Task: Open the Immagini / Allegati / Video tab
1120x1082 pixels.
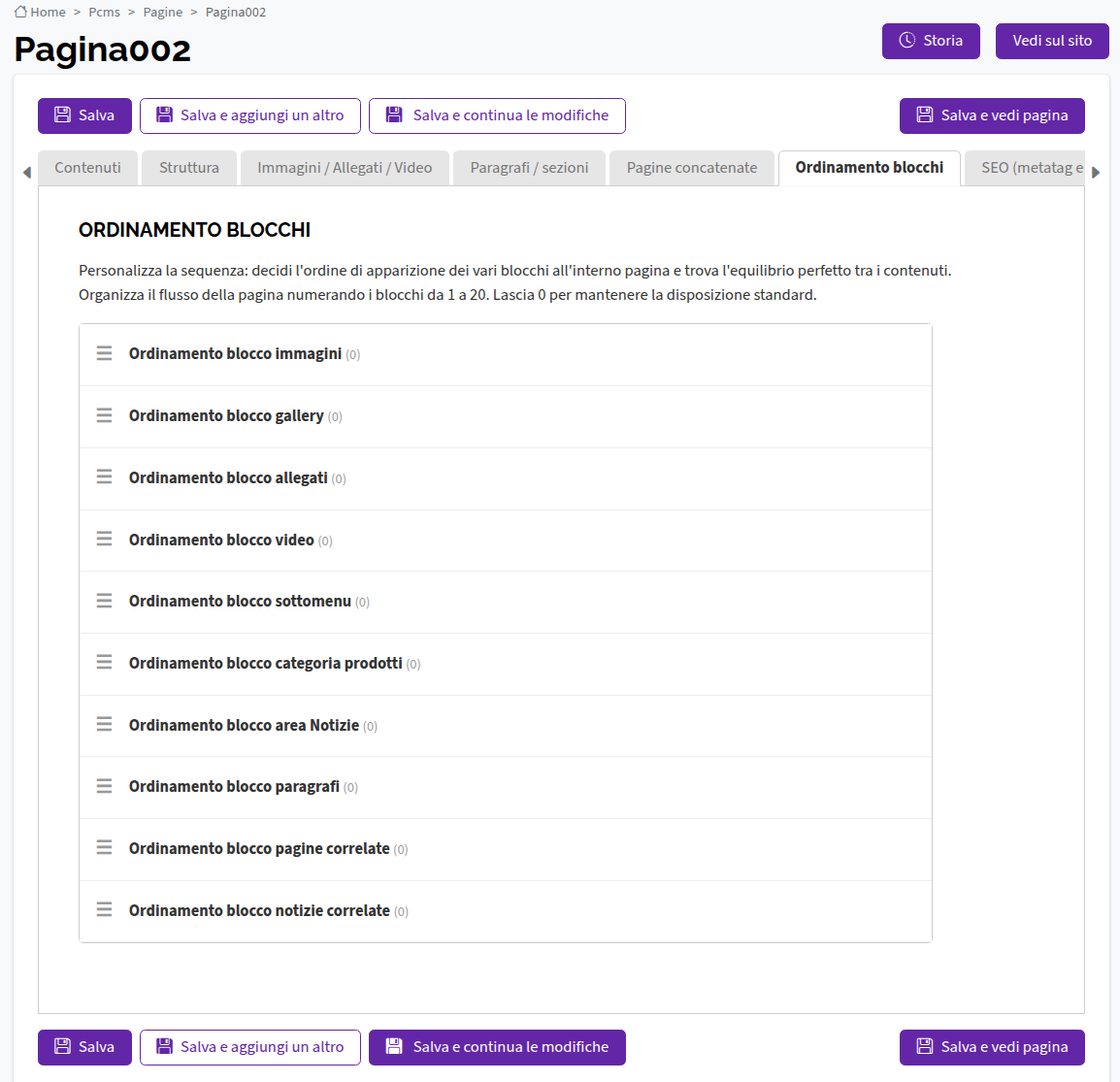Action: 345,168
